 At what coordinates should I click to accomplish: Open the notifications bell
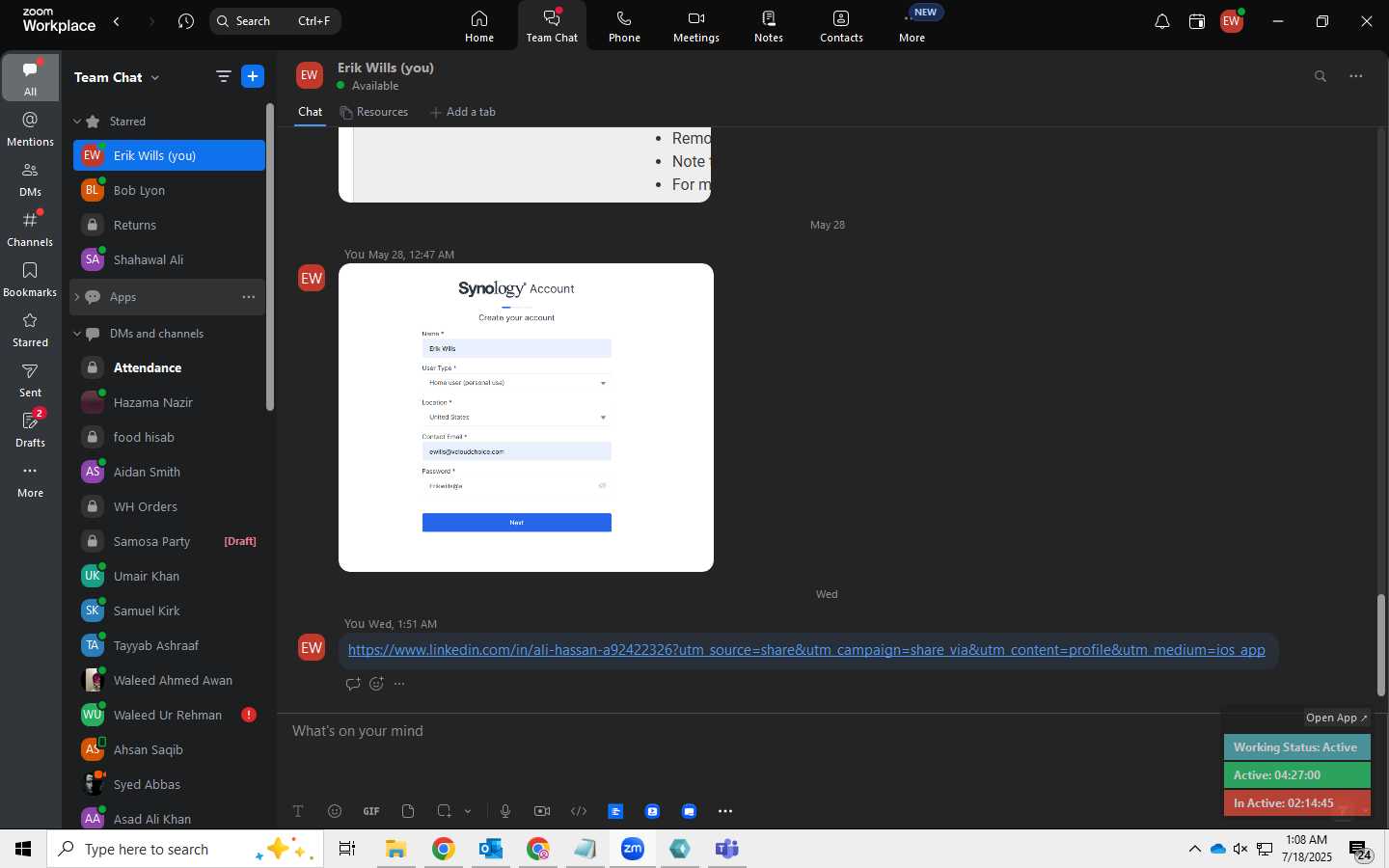[x=1162, y=21]
